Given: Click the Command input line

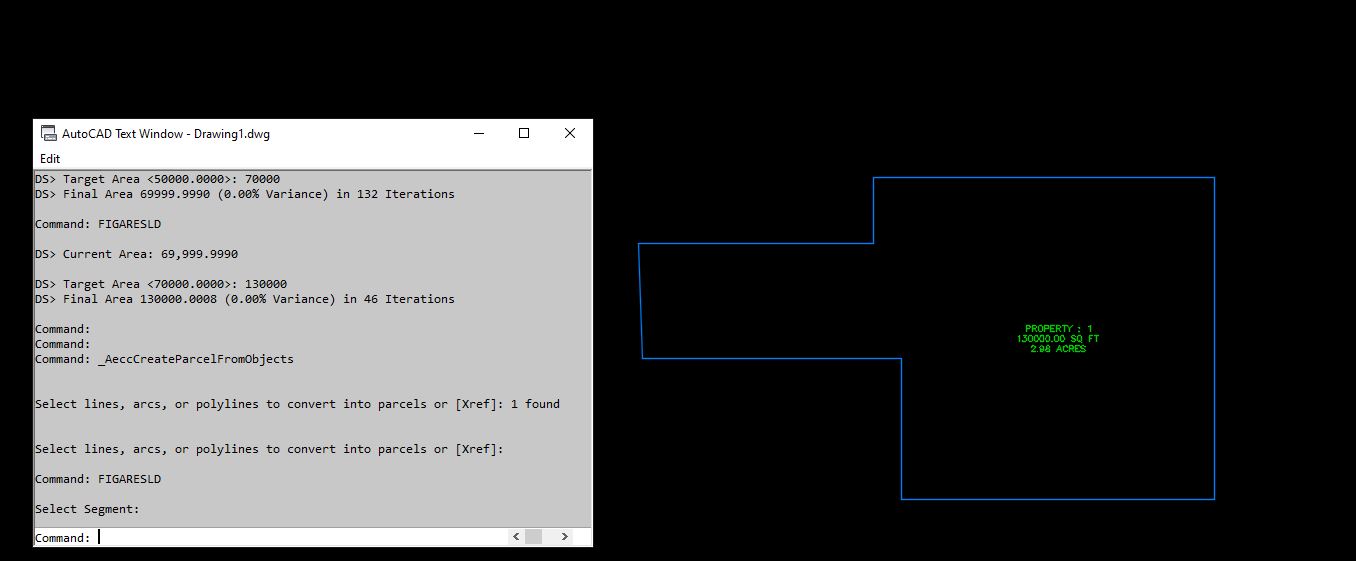Looking at the screenshot, I should pyautogui.click(x=270, y=537).
